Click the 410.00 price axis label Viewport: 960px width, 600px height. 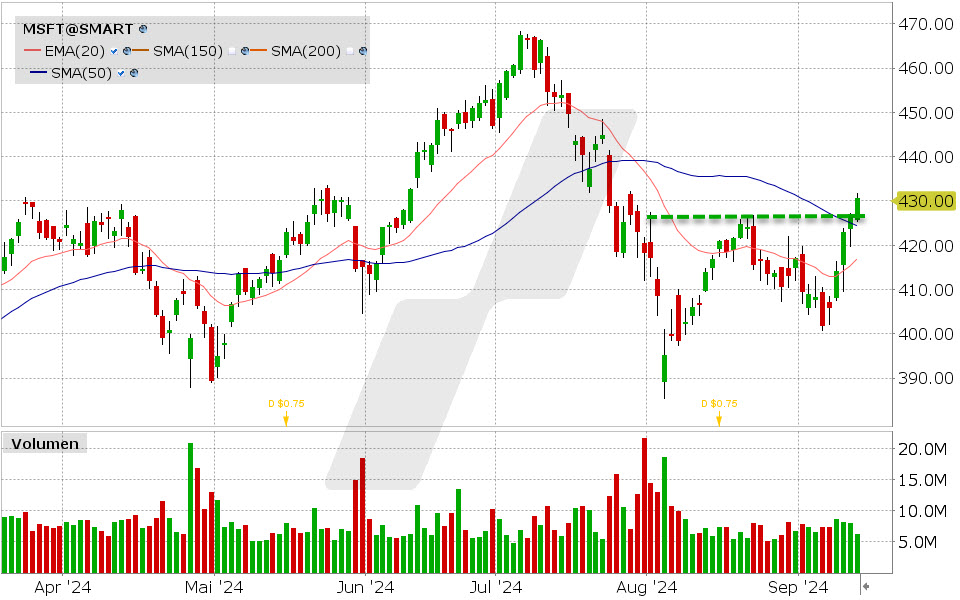(925, 290)
